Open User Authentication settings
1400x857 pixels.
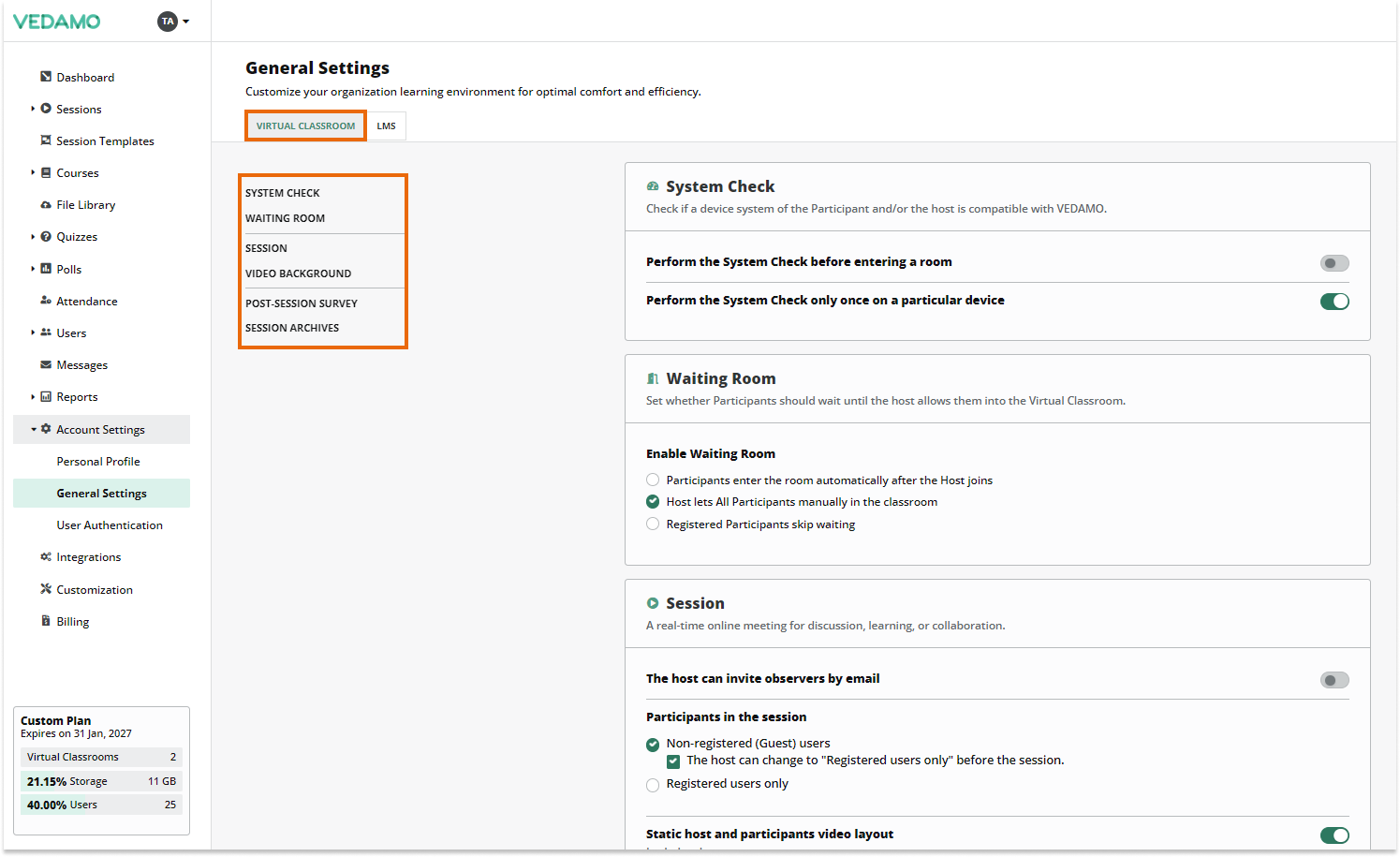pos(109,525)
